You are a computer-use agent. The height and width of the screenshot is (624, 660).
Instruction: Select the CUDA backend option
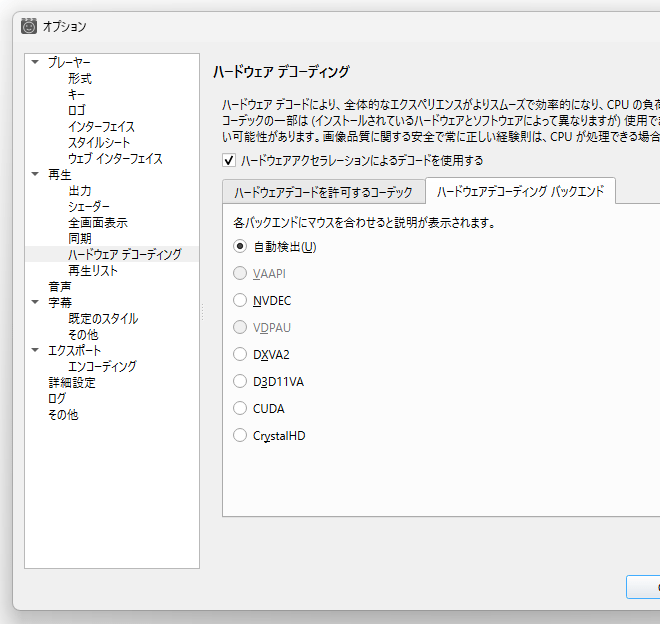[240, 408]
